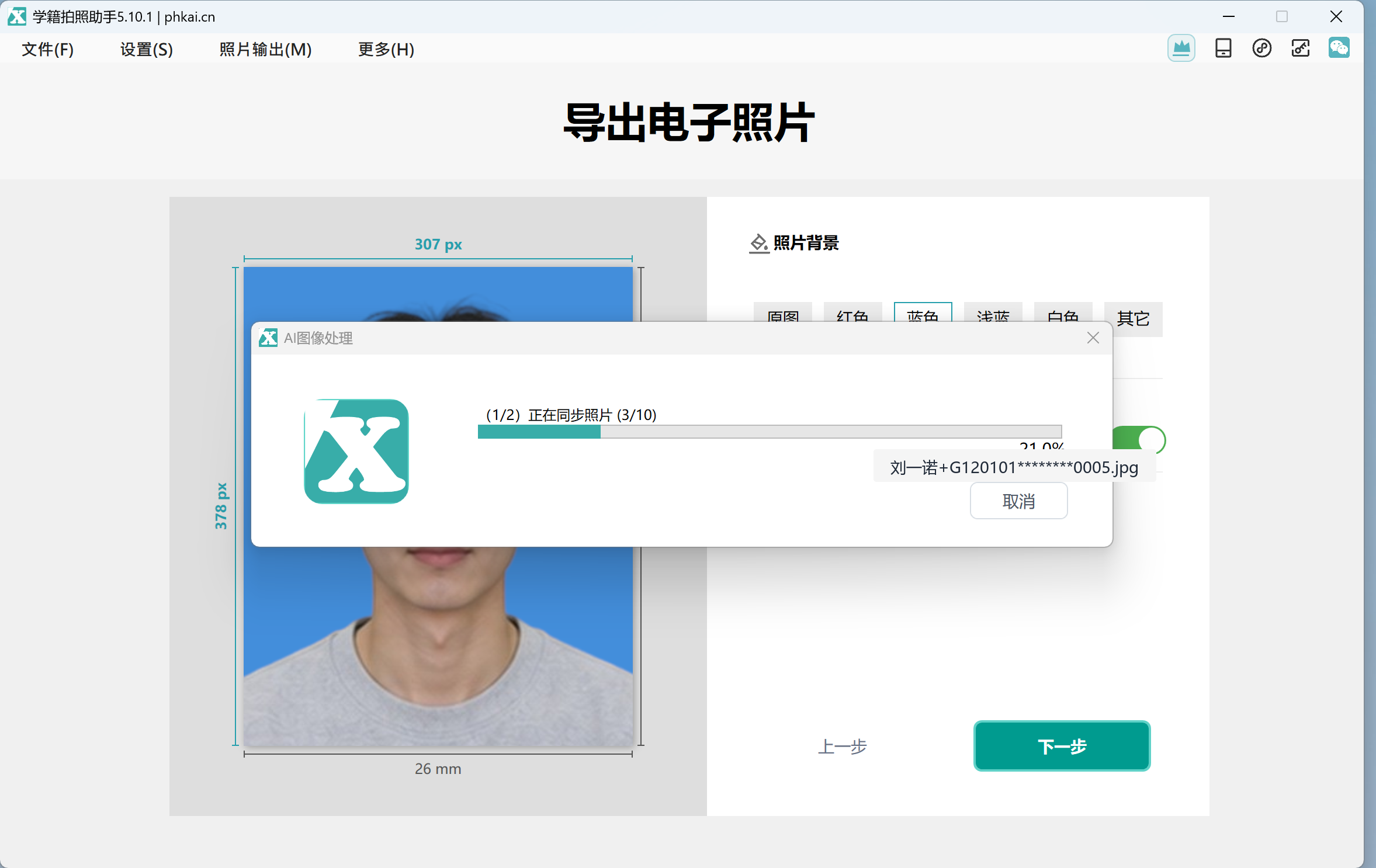Screen dimensions: 1376x868
Task: Click the ID photo preview
Action: coord(438,646)
